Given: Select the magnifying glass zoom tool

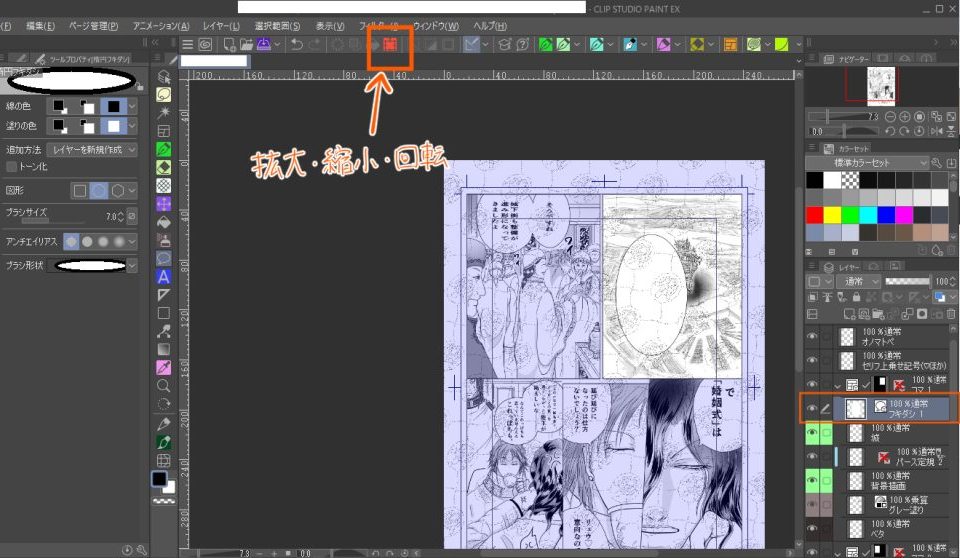Looking at the screenshot, I should click(163, 386).
